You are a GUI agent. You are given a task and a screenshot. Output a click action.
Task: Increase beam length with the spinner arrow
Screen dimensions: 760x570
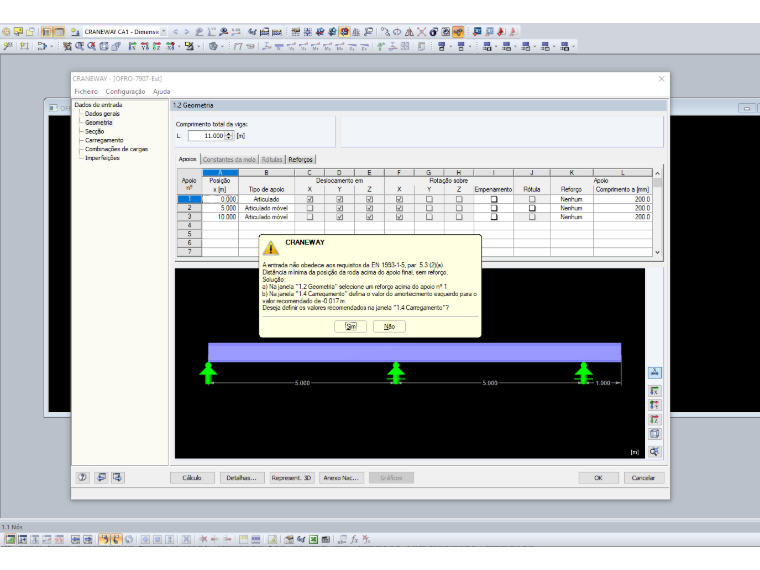click(229, 134)
